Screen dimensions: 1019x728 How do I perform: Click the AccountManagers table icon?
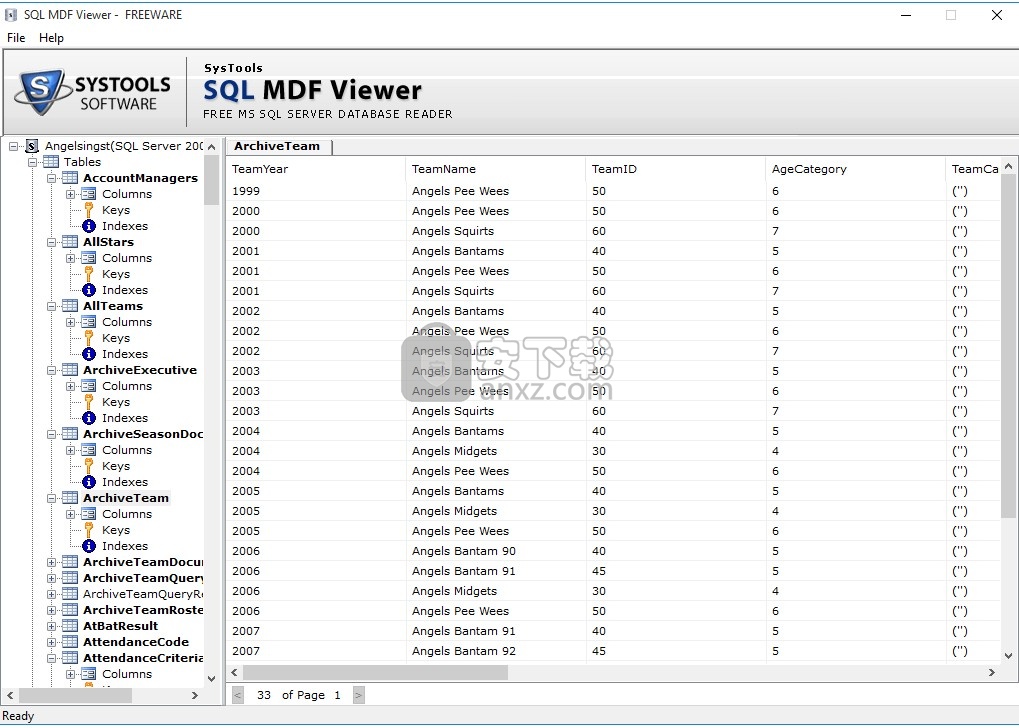tap(70, 178)
